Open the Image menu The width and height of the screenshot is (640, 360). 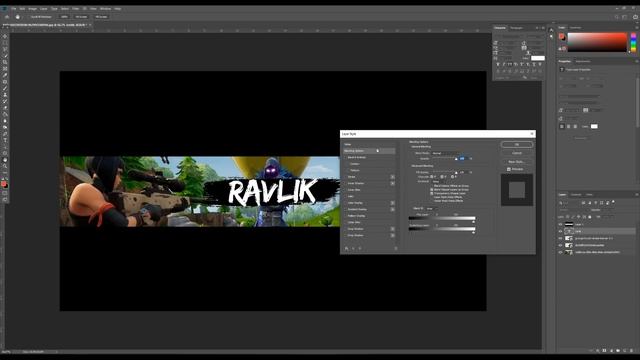tap(33, 9)
